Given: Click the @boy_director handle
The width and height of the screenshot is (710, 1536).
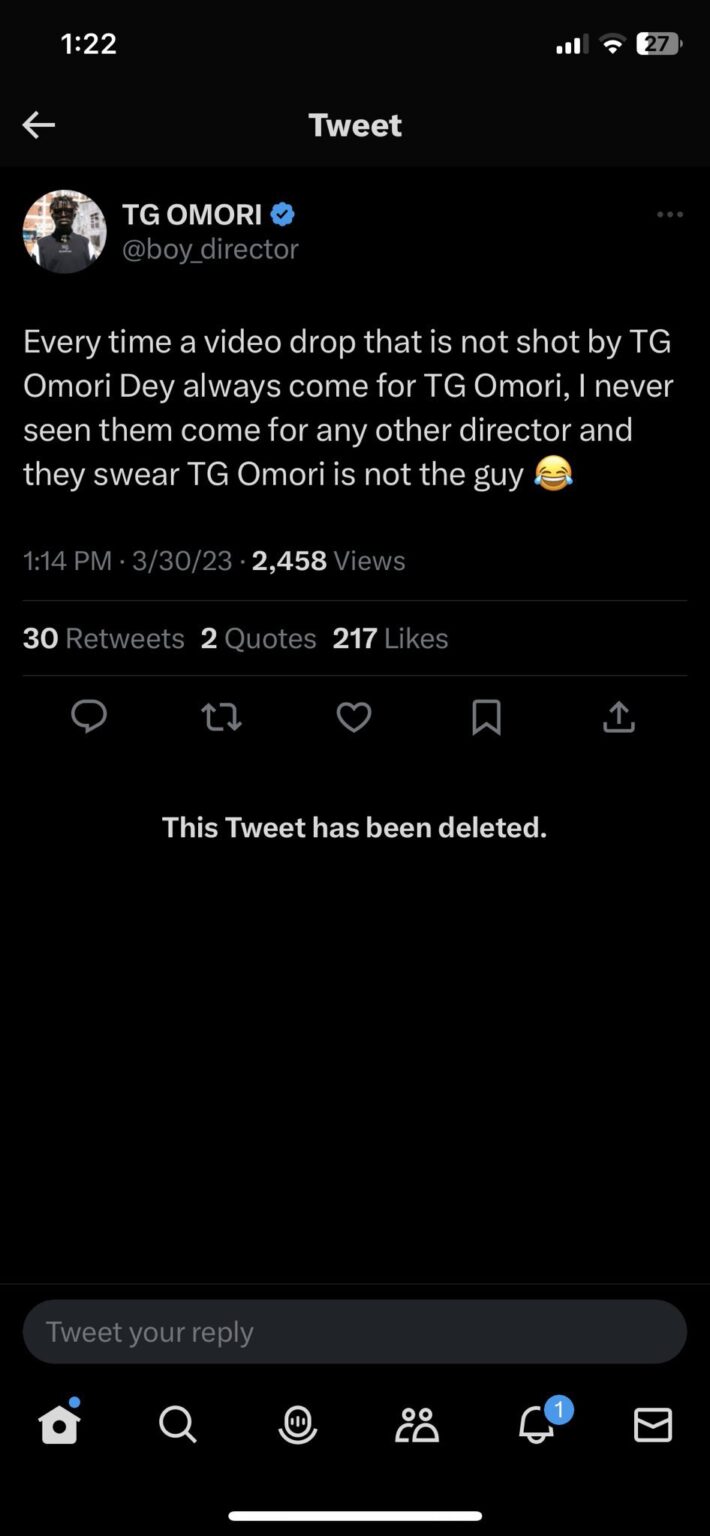Looking at the screenshot, I should [x=210, y=249].
